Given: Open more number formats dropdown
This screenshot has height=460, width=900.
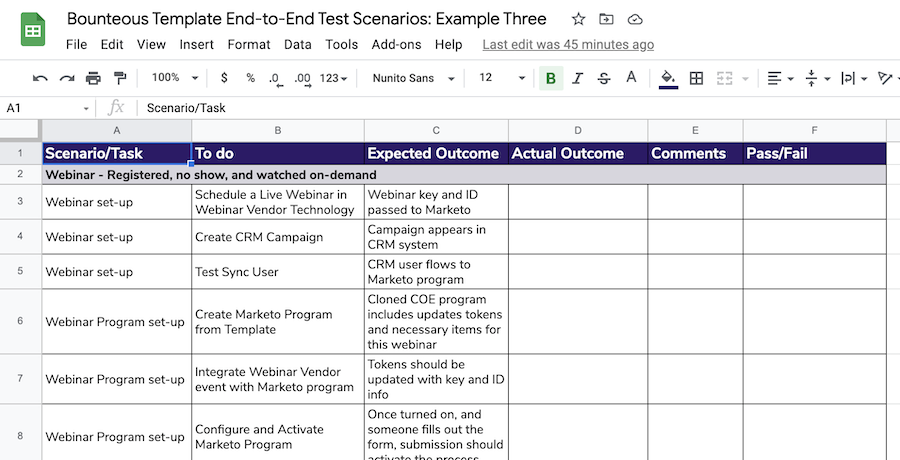Looking at the screenshot, I should 333,78.
